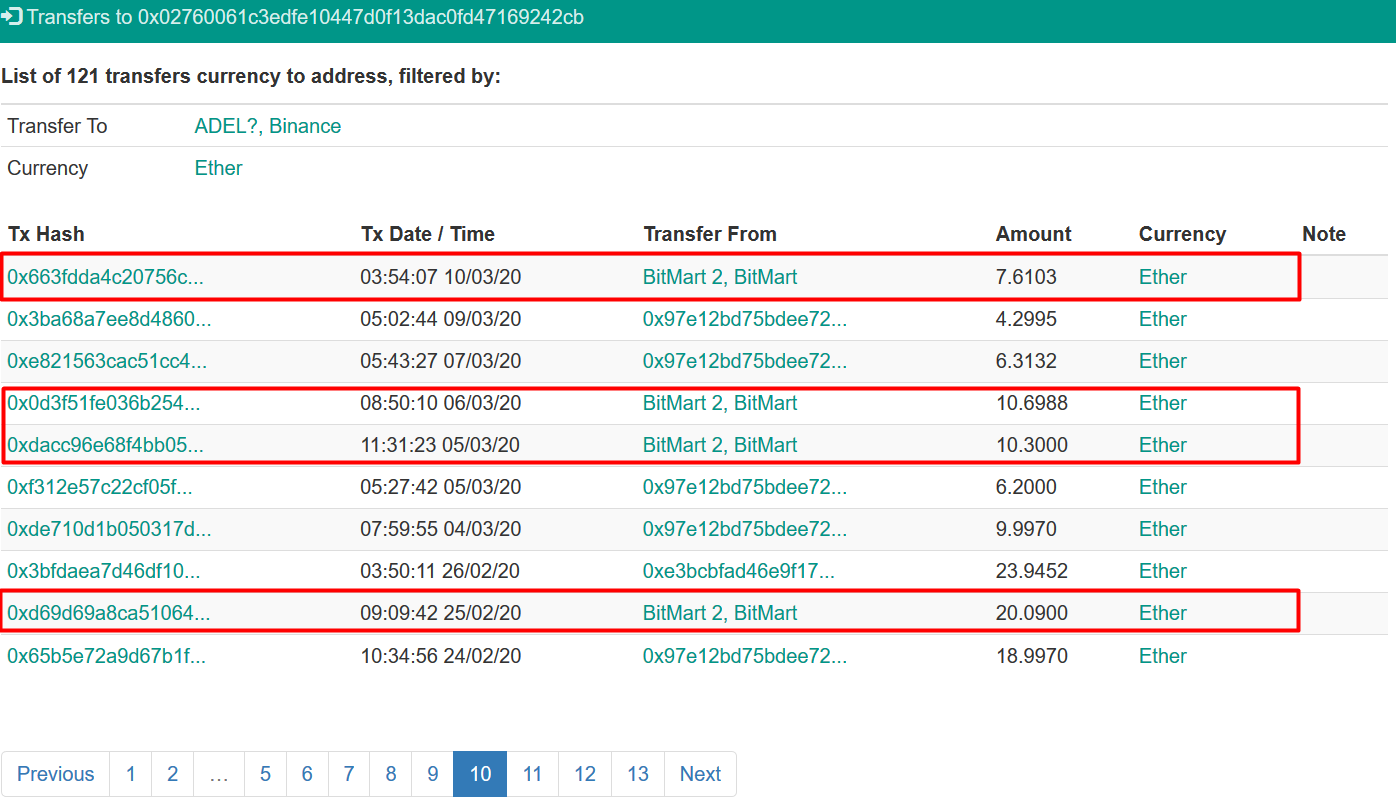The width and height of the screenshot is (1396, 807).
Task: Open transaction 0x3bfdaea7d46df10...
Action: (103, 571)
